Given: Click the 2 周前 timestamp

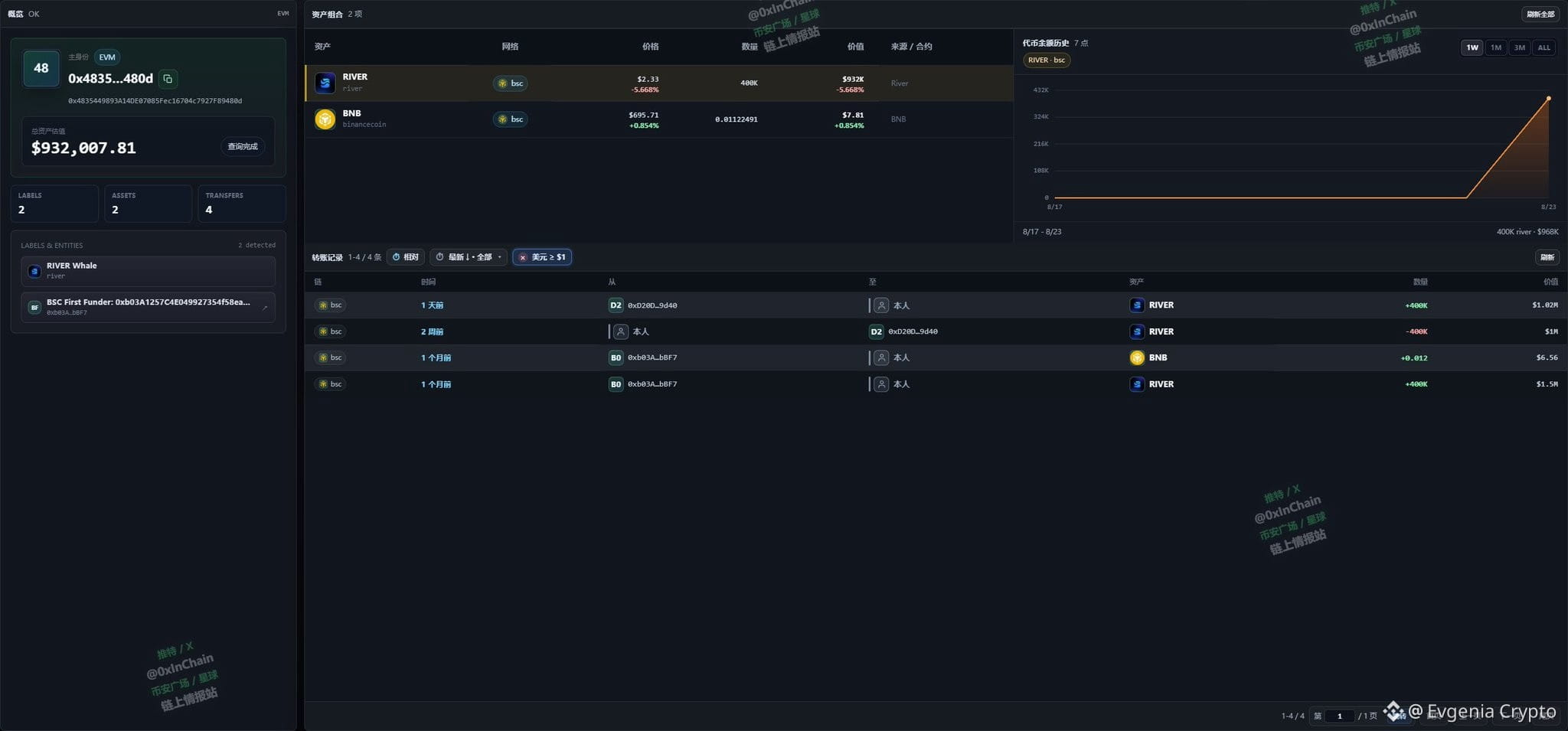Looking at the screenshot, I should 432,331.
